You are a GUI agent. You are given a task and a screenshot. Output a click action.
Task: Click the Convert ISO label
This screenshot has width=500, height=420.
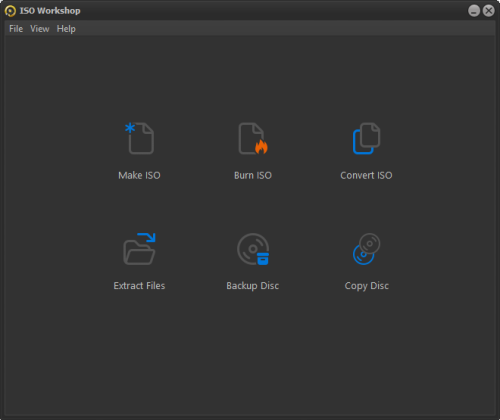[366, 175]
